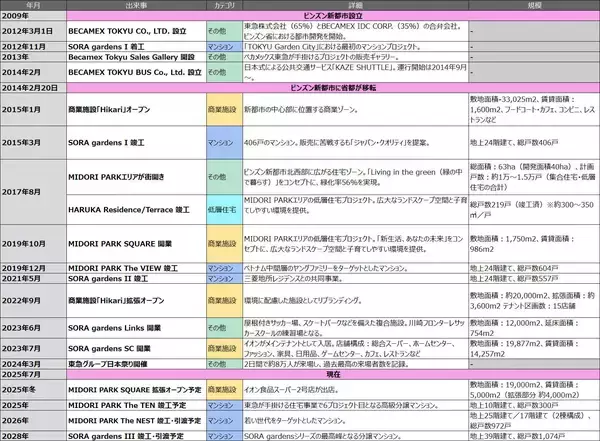The width and height of the screenshot is (600, 441).
Task: Select Becamex Tokyu Sales Gallery 開設 cell
Action: tap(137, 58)
